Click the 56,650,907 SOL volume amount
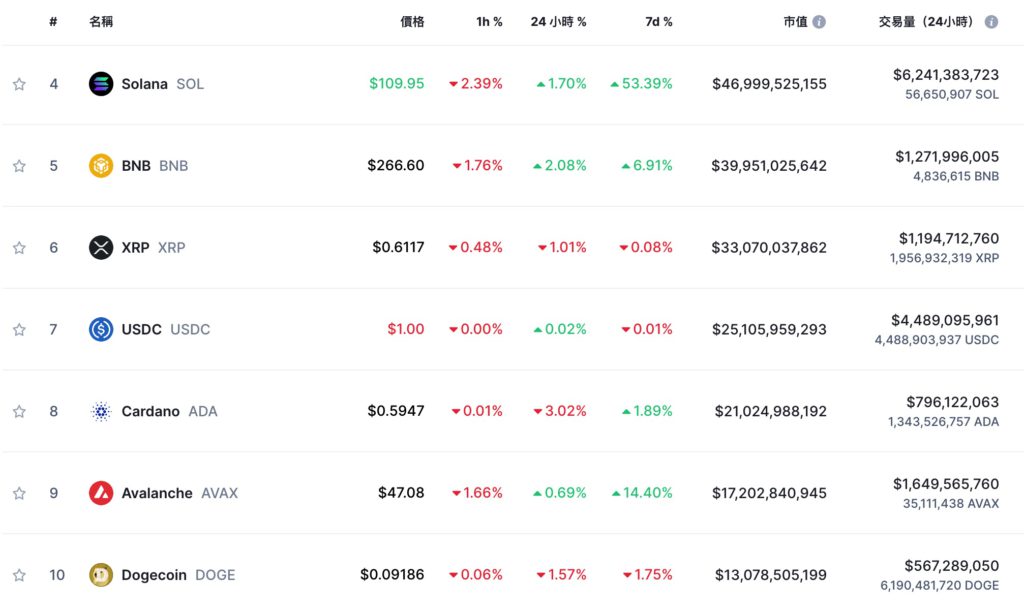This screenshot has width=1024, height=612. [x=952, y=95]
